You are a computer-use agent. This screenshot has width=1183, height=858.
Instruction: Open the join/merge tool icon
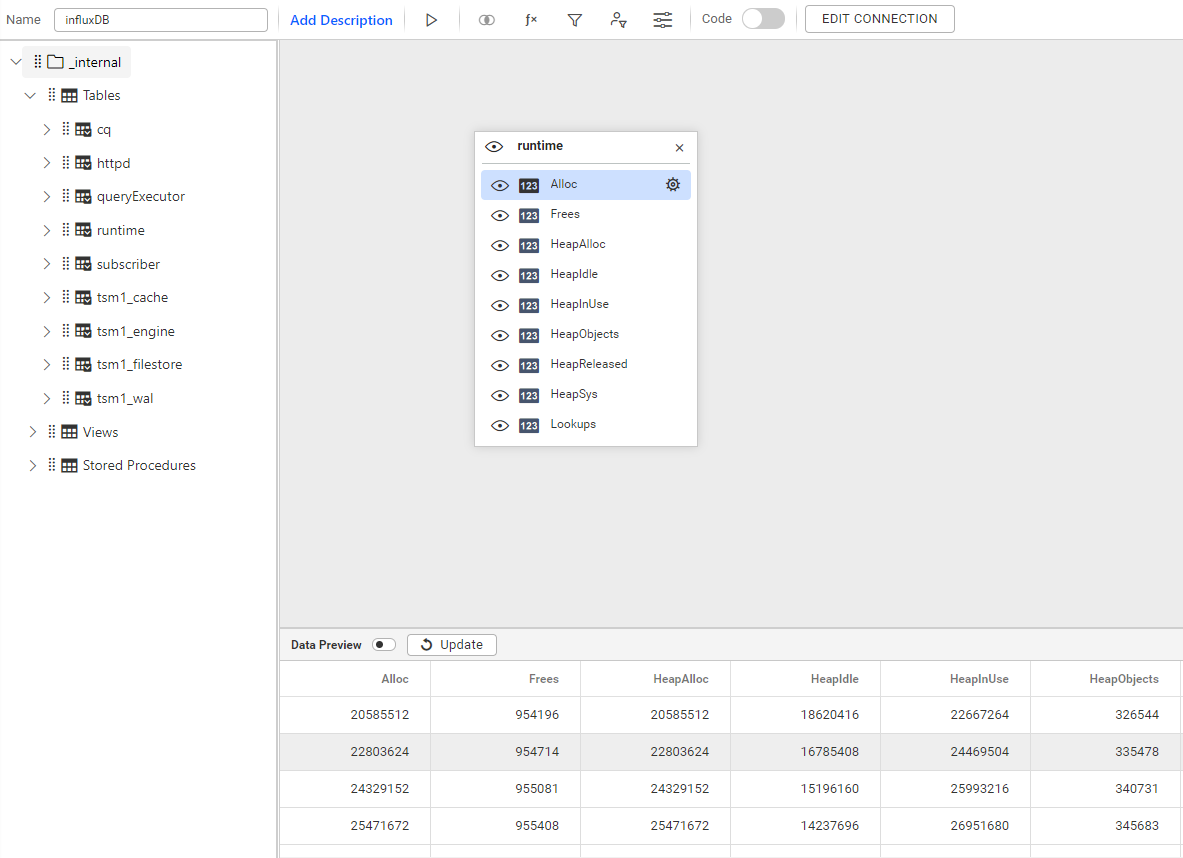pyautogui.click(x=486, y=19)
